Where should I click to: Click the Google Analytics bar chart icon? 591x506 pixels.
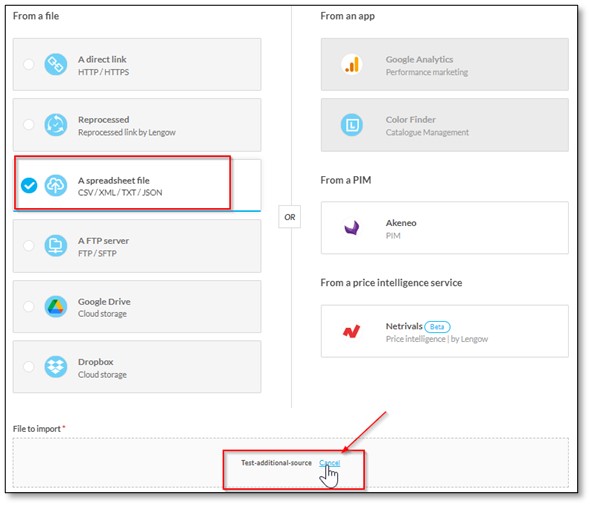click(352, 64)
